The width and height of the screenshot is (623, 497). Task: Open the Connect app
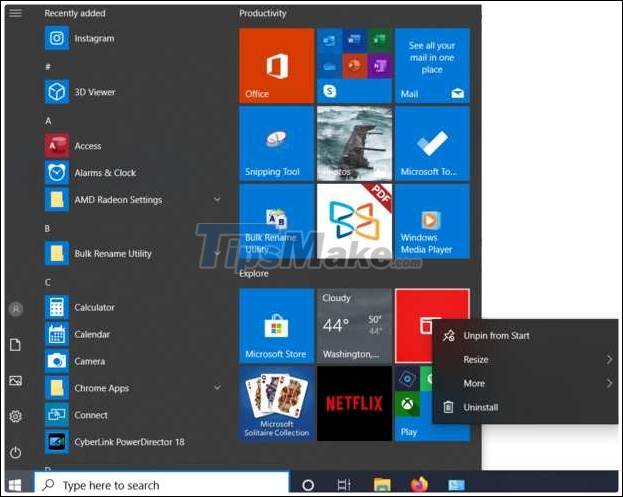click(133, 415)
